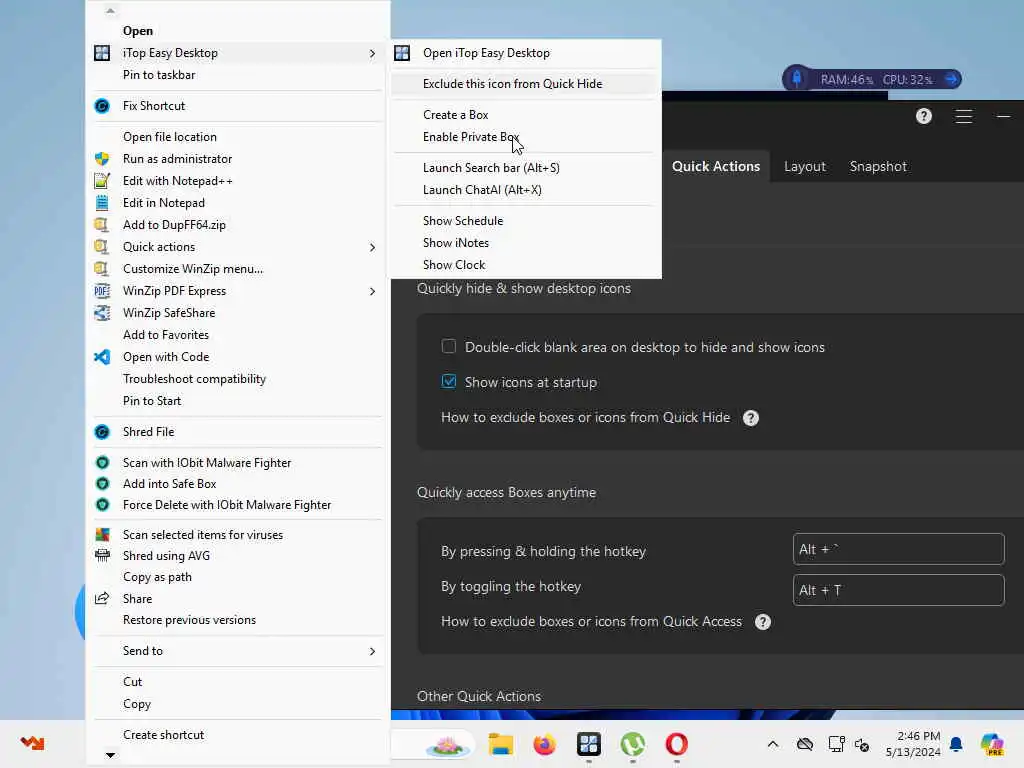Click the arrow on the RAM CPU widget

[952, 79]
